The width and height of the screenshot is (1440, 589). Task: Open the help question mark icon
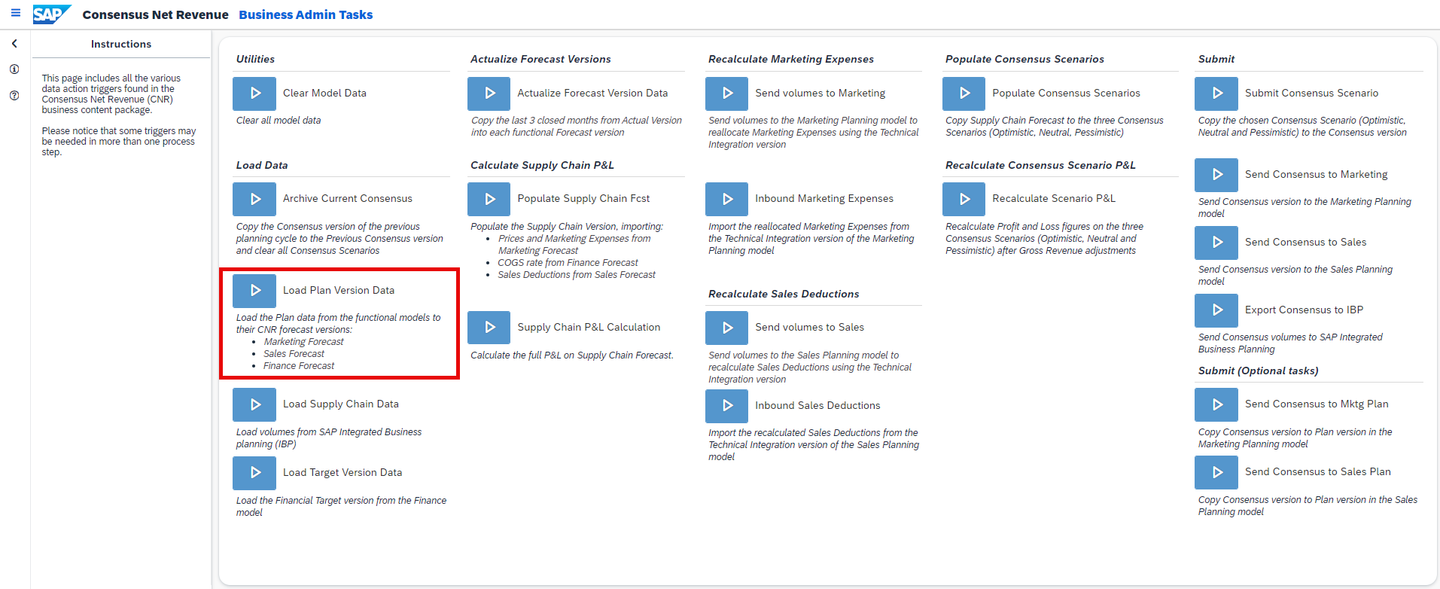tap(14, 96)
